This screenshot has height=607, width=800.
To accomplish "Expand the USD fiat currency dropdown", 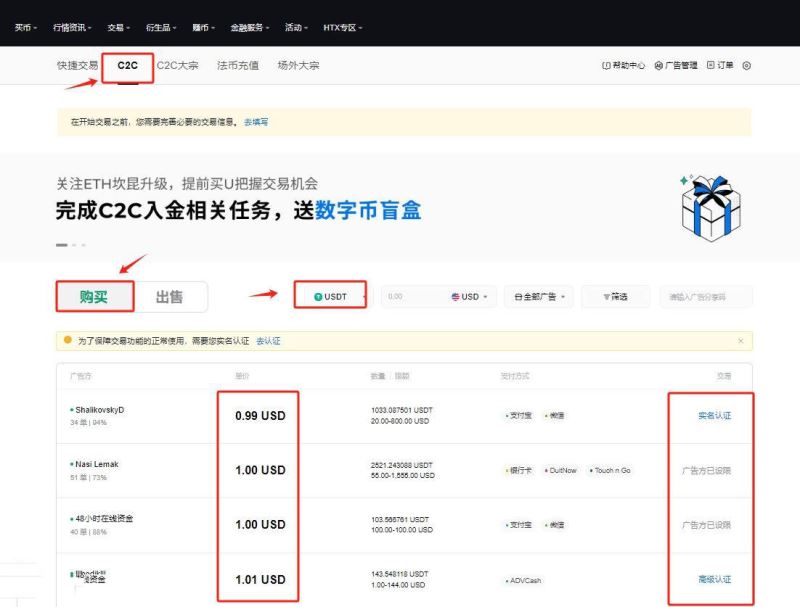I will (472, 297).
